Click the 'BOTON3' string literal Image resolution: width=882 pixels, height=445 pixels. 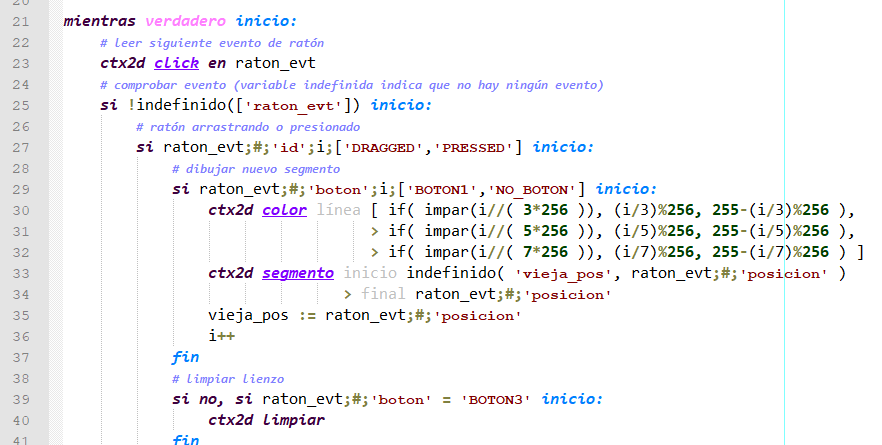click(496, 399)
